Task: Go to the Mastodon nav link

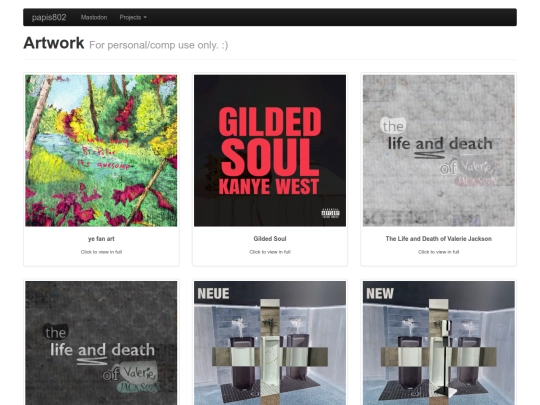Action: (94, 17)
